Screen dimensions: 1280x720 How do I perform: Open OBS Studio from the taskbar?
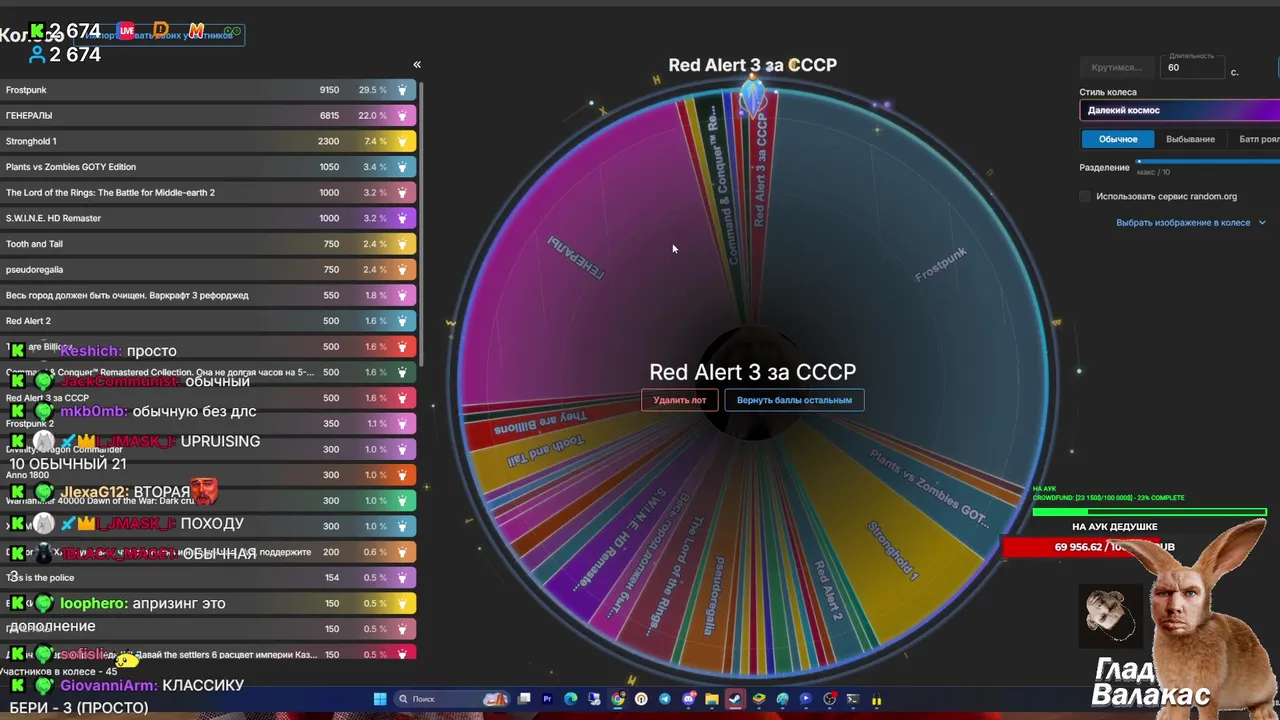tap(829, 699)
